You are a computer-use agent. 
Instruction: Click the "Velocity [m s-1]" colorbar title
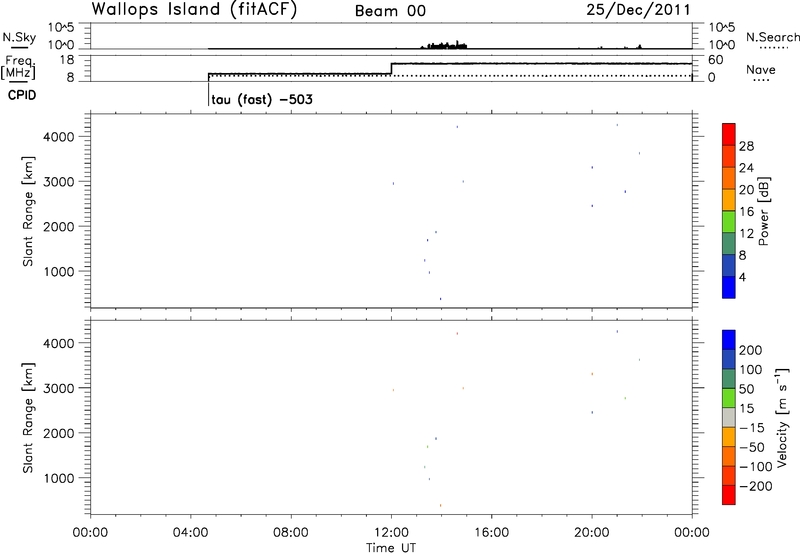(782, 417)
